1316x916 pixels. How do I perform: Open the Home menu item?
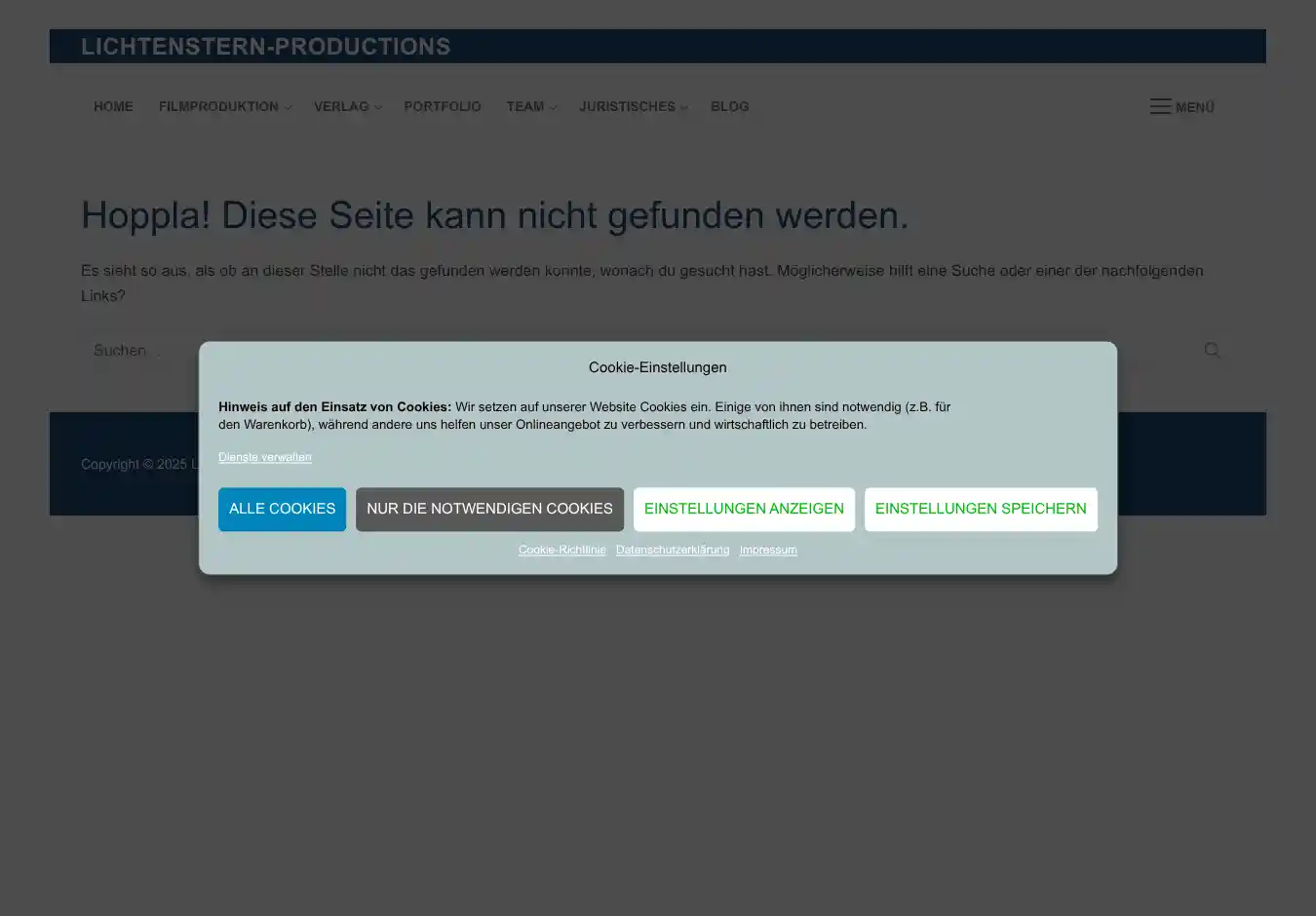coord(113,107)
